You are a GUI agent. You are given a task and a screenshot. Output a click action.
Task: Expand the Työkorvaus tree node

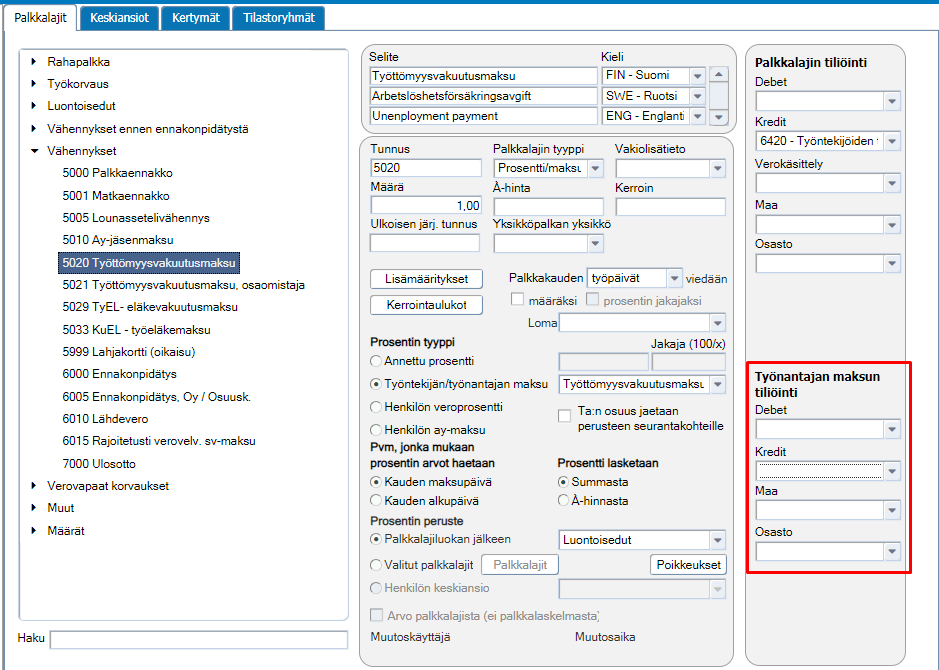pos(34,84)
